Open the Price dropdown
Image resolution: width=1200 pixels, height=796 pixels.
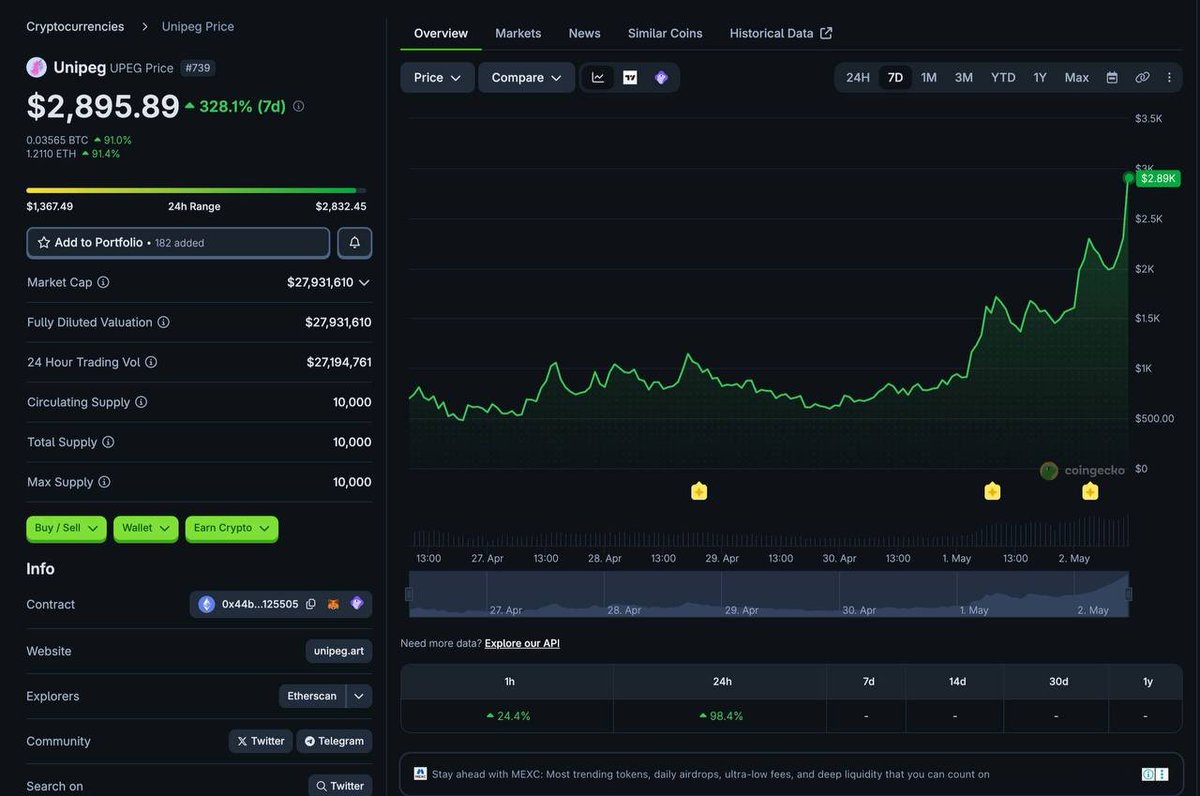[438, 78]
